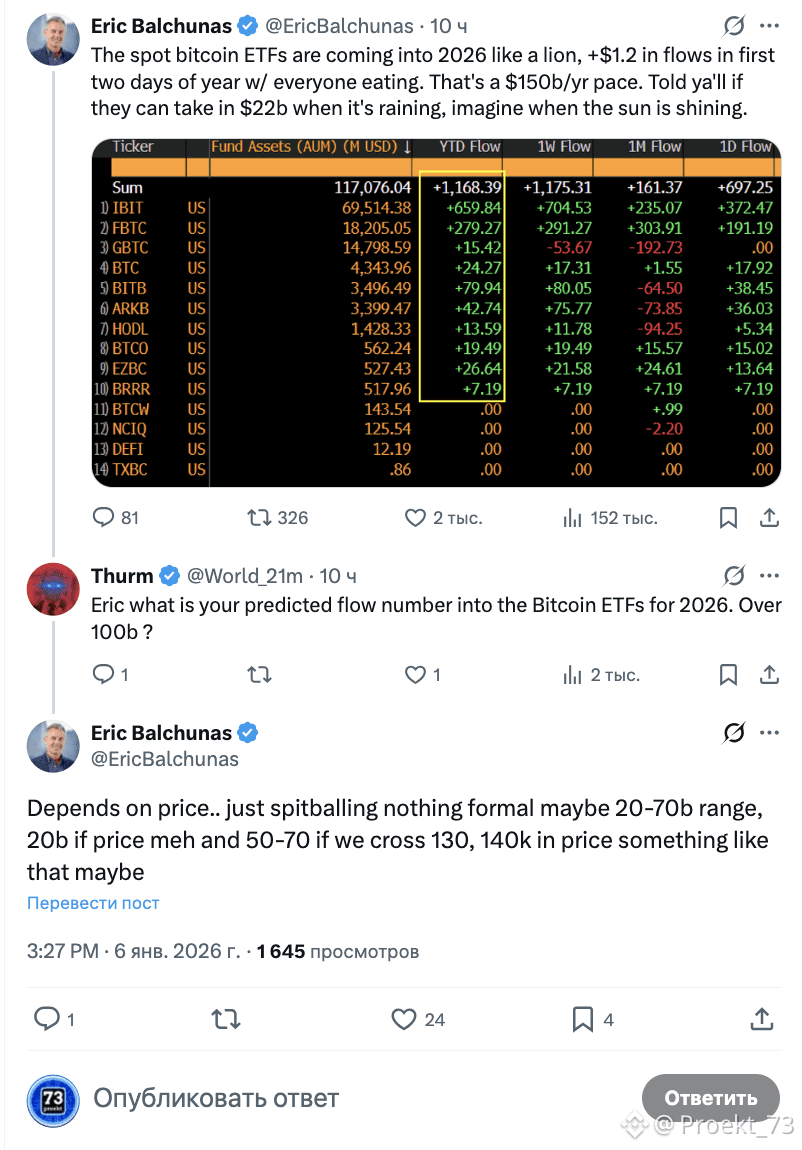Bookmark the main post with 4 bookmarks
The width and height of the screenshot is (802, 1150).
(x=582, y=1019)
